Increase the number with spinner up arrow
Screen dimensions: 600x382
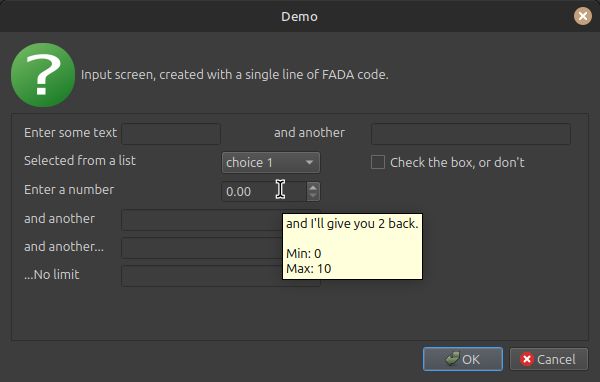click(x=313, y=187)
